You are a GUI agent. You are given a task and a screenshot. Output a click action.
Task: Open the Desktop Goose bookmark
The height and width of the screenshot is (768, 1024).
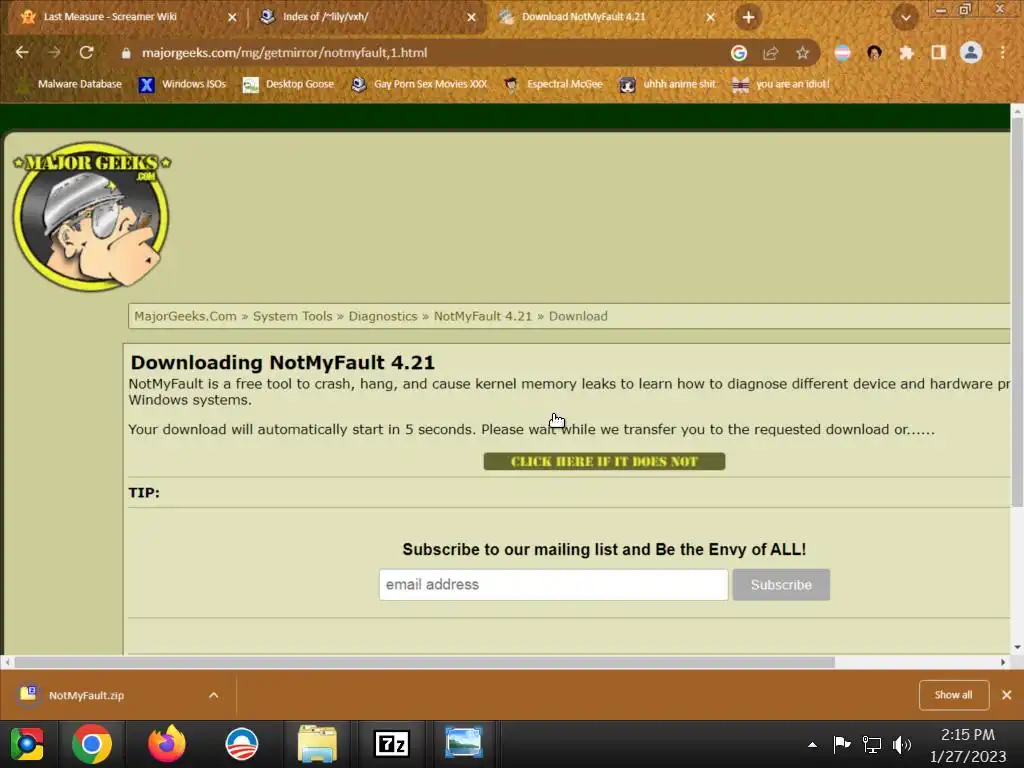tap(289, 84)
